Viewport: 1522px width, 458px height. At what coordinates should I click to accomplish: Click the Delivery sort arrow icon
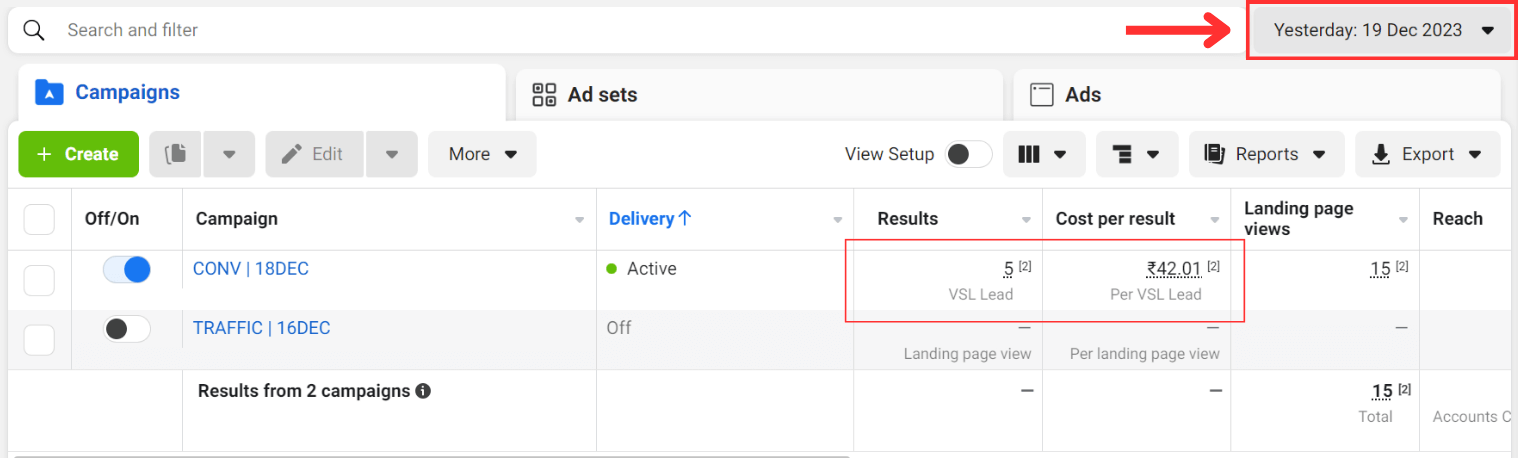685,219
